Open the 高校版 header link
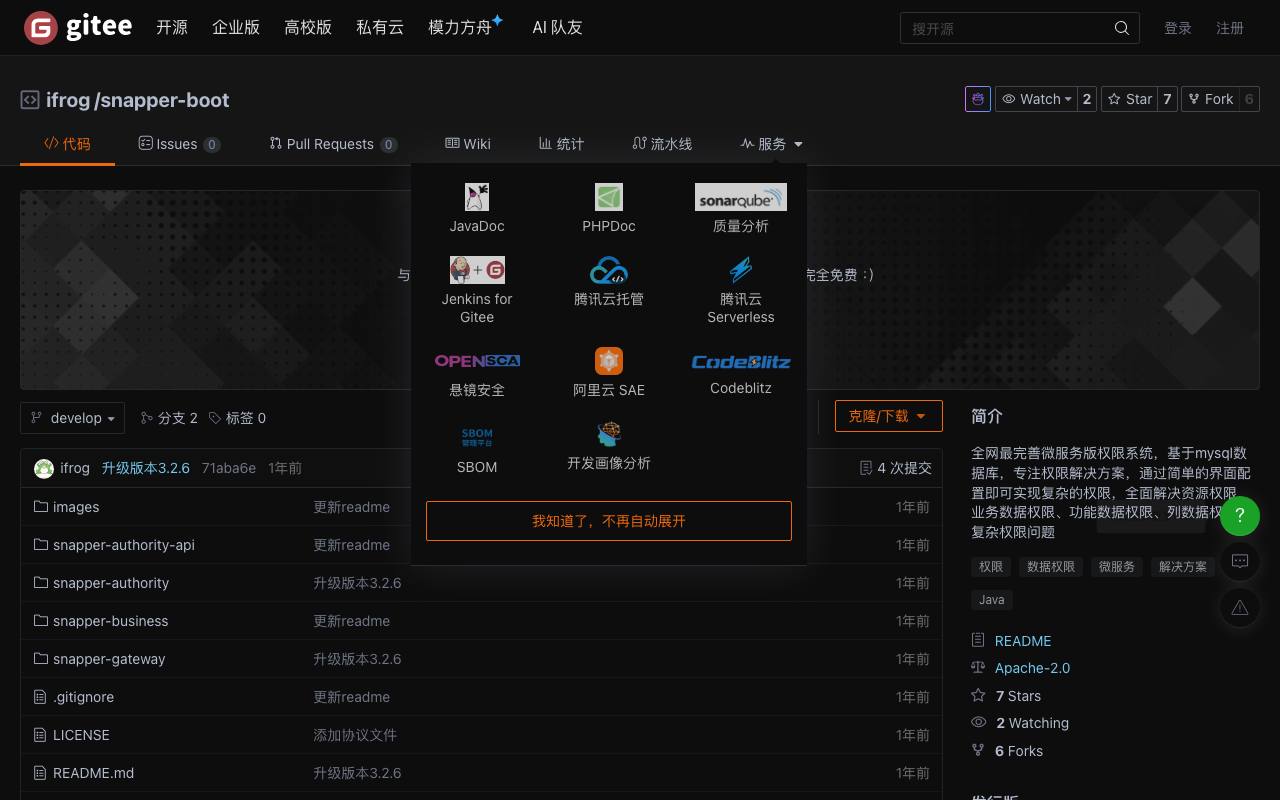The height and width of the screenshot is (800, 1280). (308, 28)
